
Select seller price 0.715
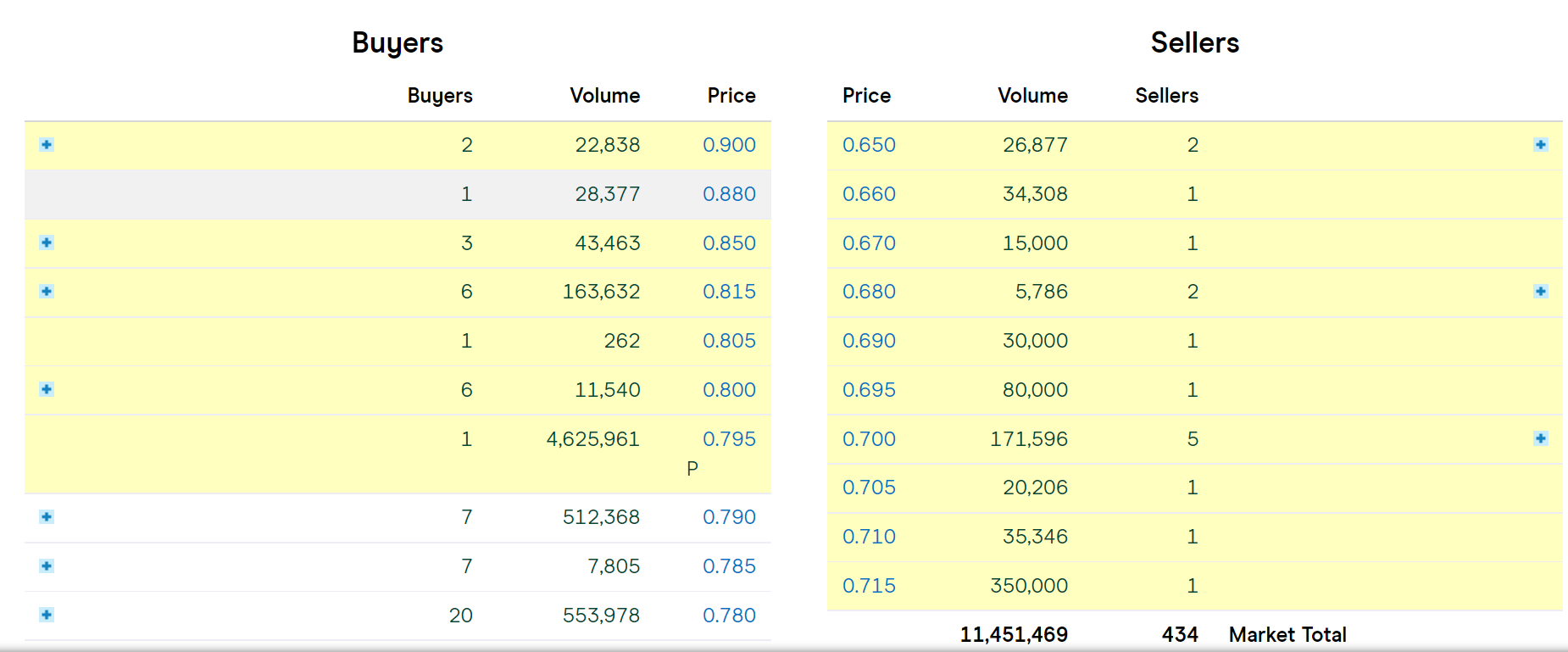(869, 586)
